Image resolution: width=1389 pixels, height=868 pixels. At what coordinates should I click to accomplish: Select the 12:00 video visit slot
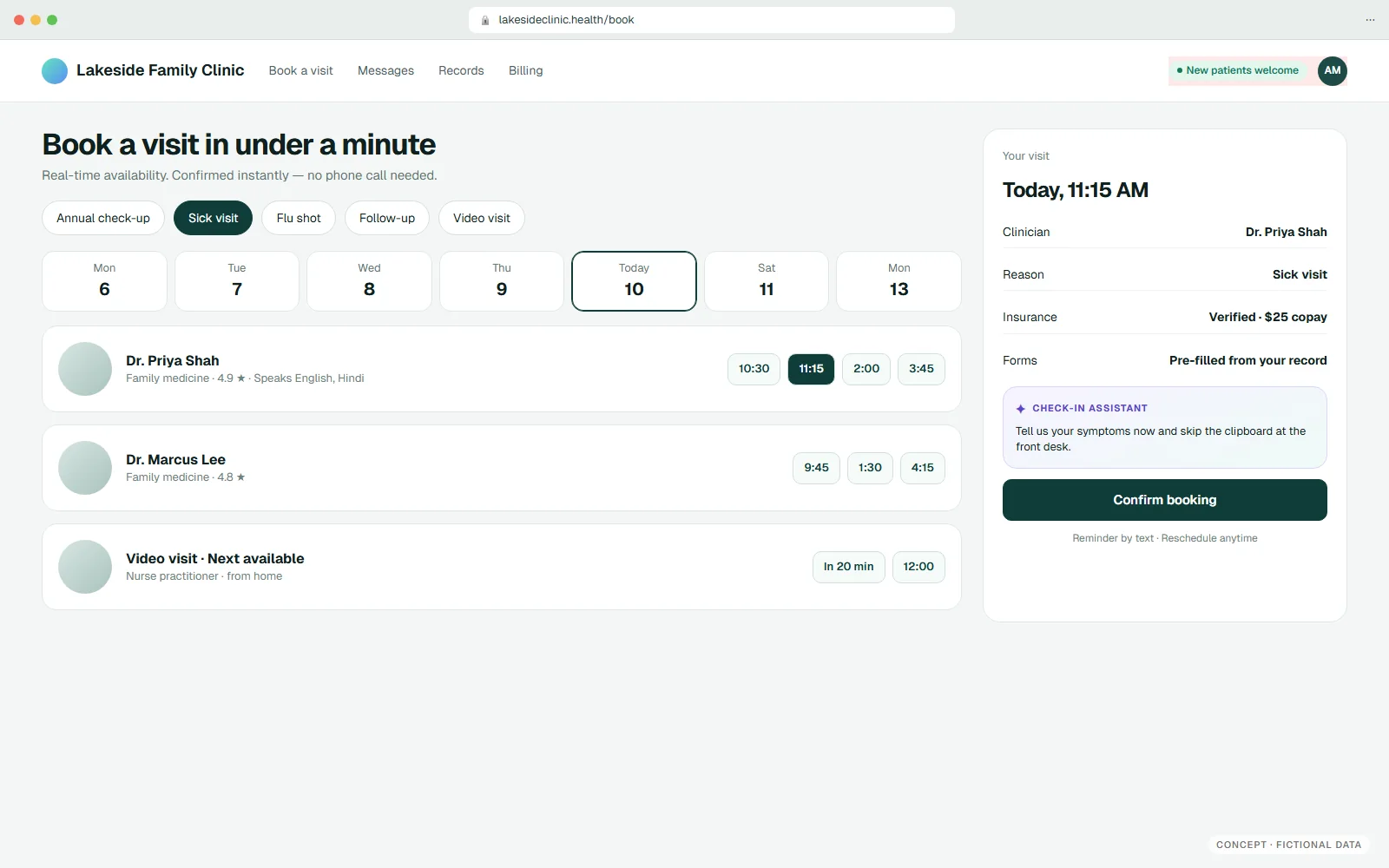pyautogui.click(x=918, y=567)
